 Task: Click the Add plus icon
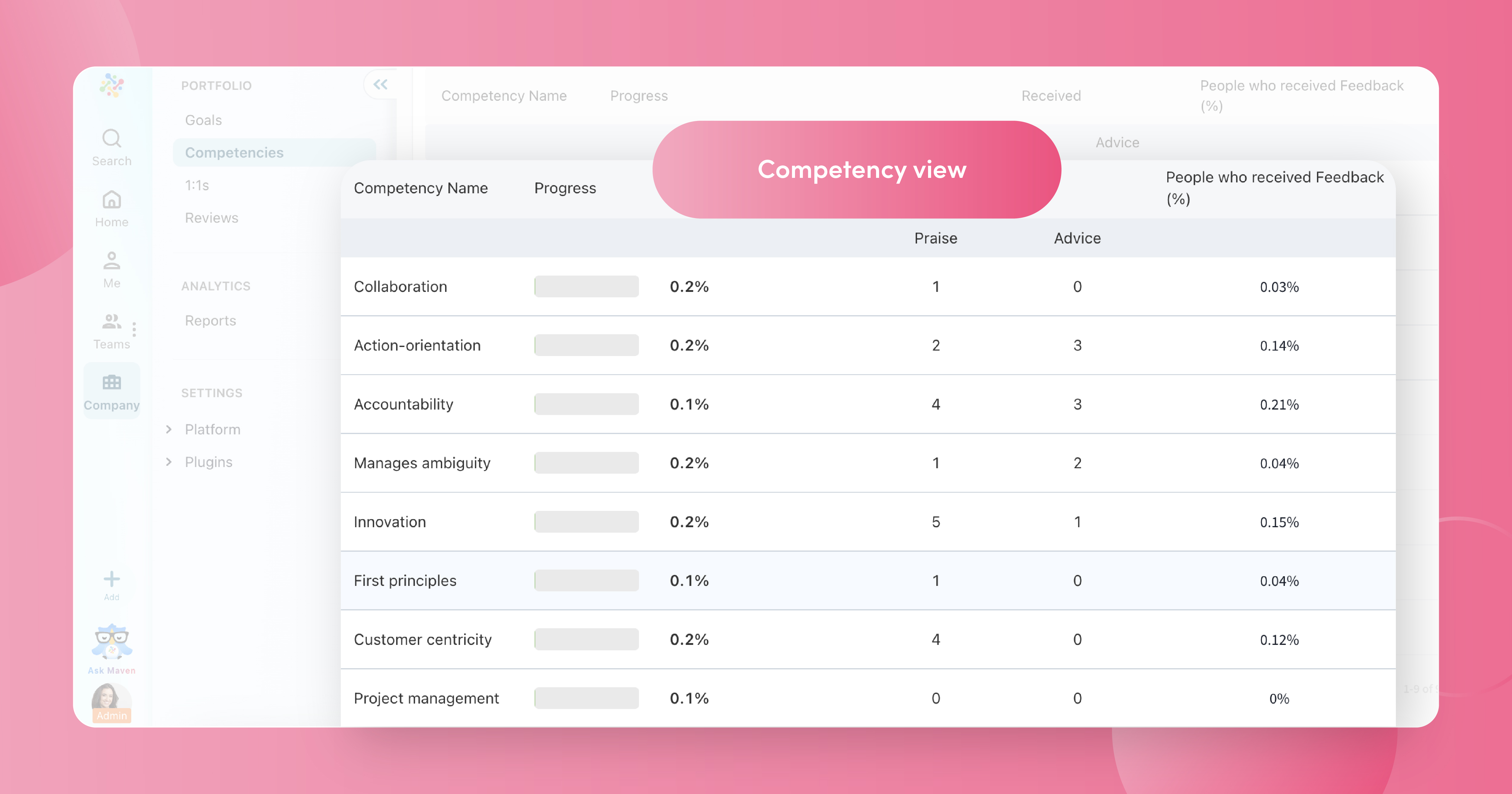click(x=112, y=580)
